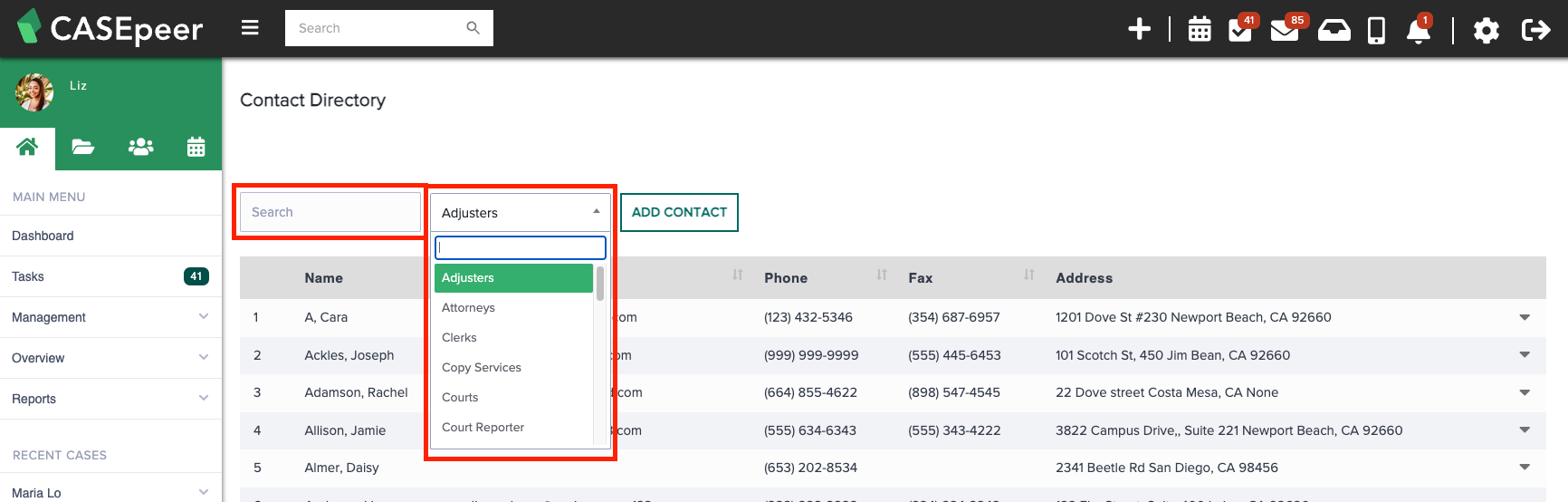The width and height of the screenshot is (1568, 502).
Task: Open the plus add-new icon
Action: tap(1139, 29)
